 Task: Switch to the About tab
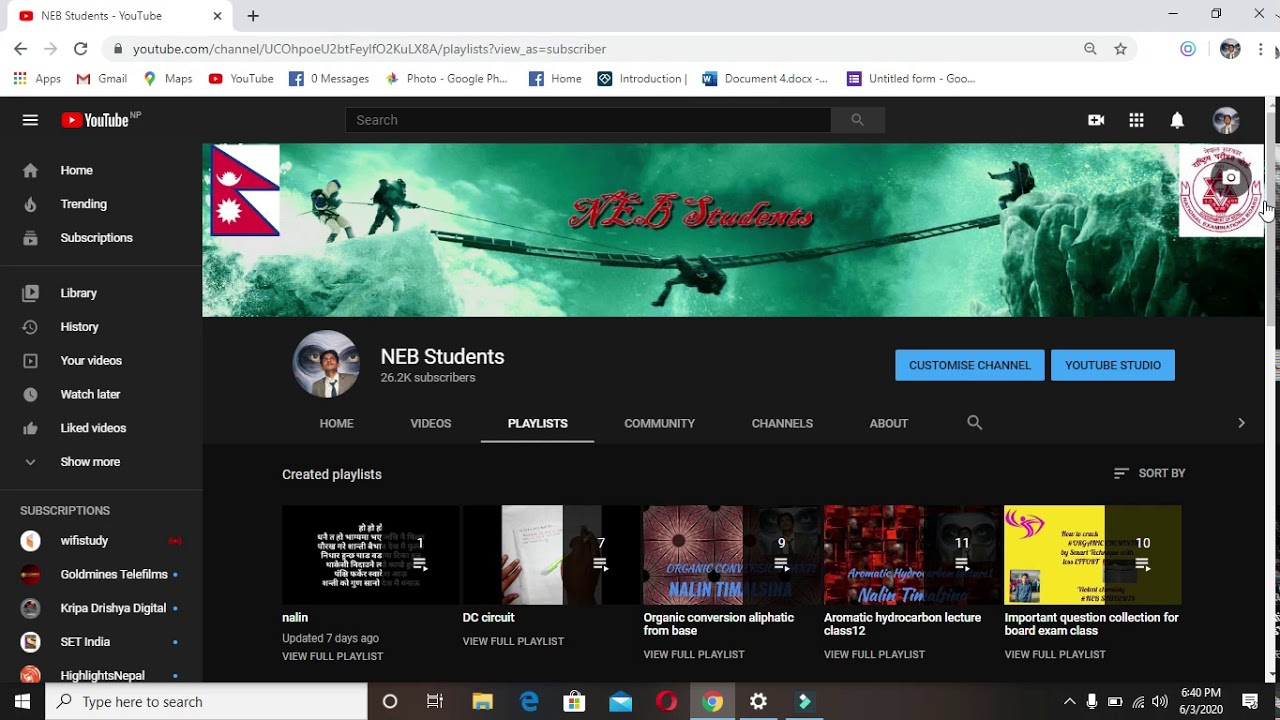click(x=888, y=423)
